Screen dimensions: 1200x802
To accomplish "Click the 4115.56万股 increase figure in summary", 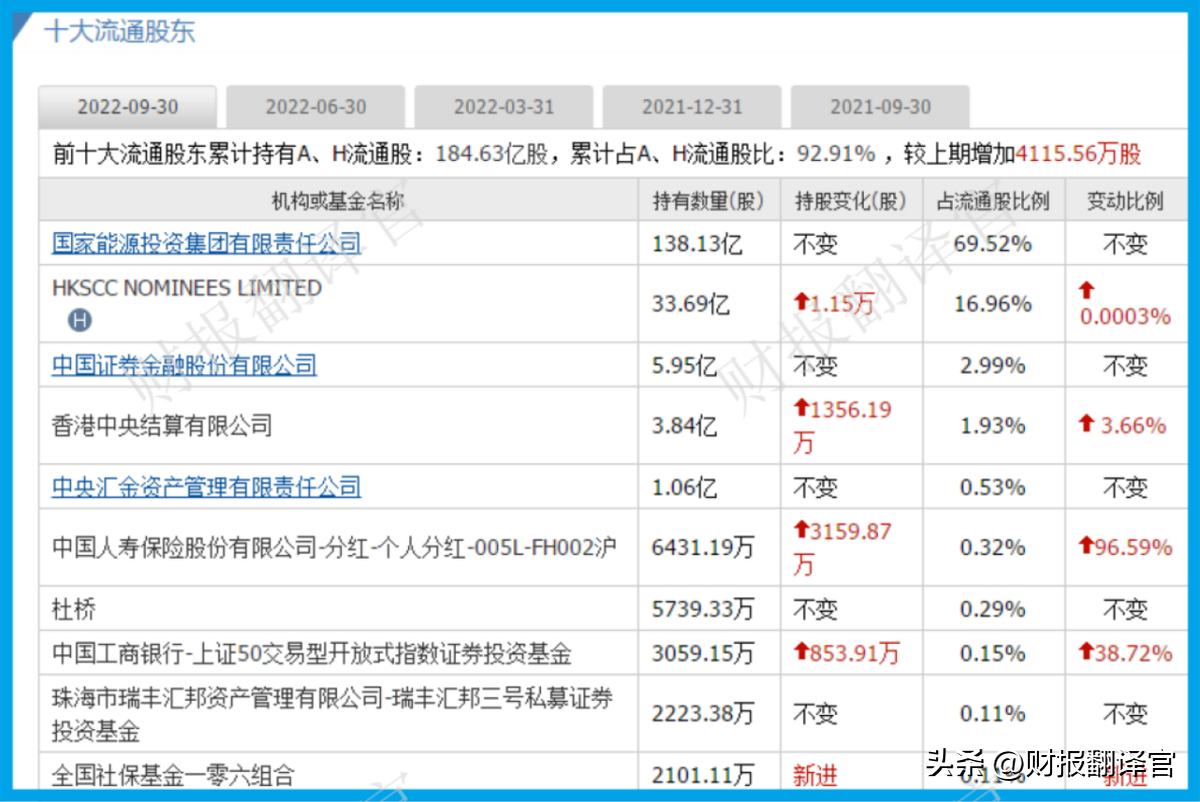I will (1079, 154).
